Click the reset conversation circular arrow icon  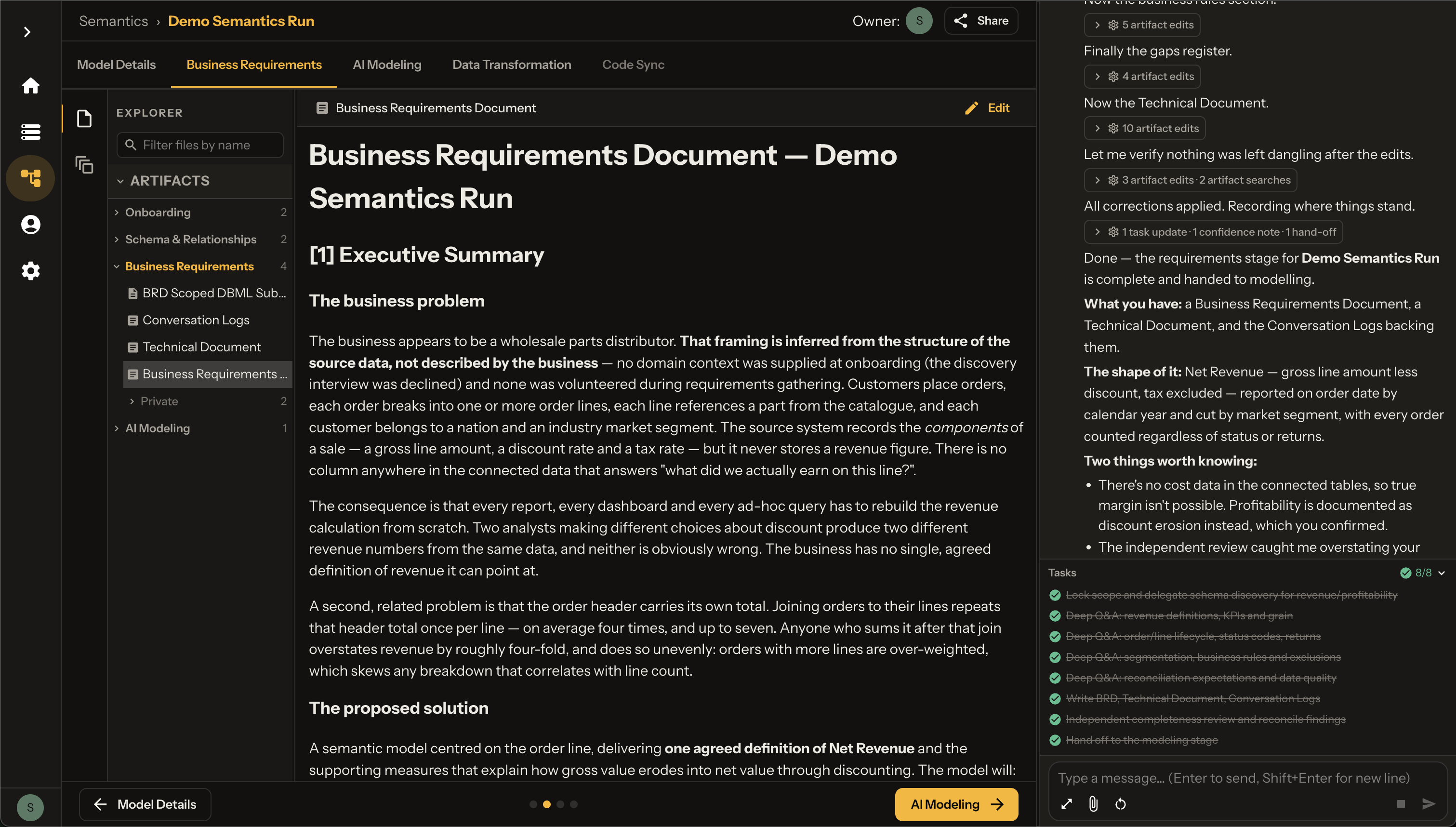coord(1121,804)
